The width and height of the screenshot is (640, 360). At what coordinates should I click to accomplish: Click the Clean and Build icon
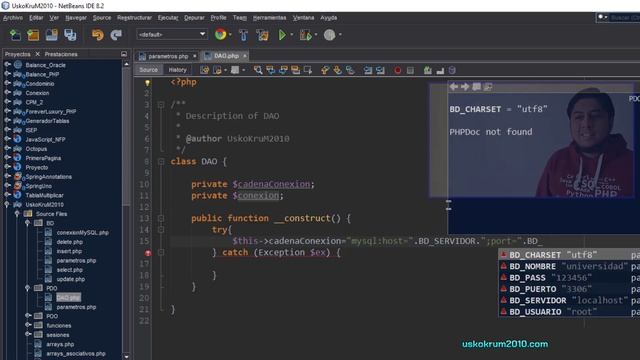click(262, 35)
